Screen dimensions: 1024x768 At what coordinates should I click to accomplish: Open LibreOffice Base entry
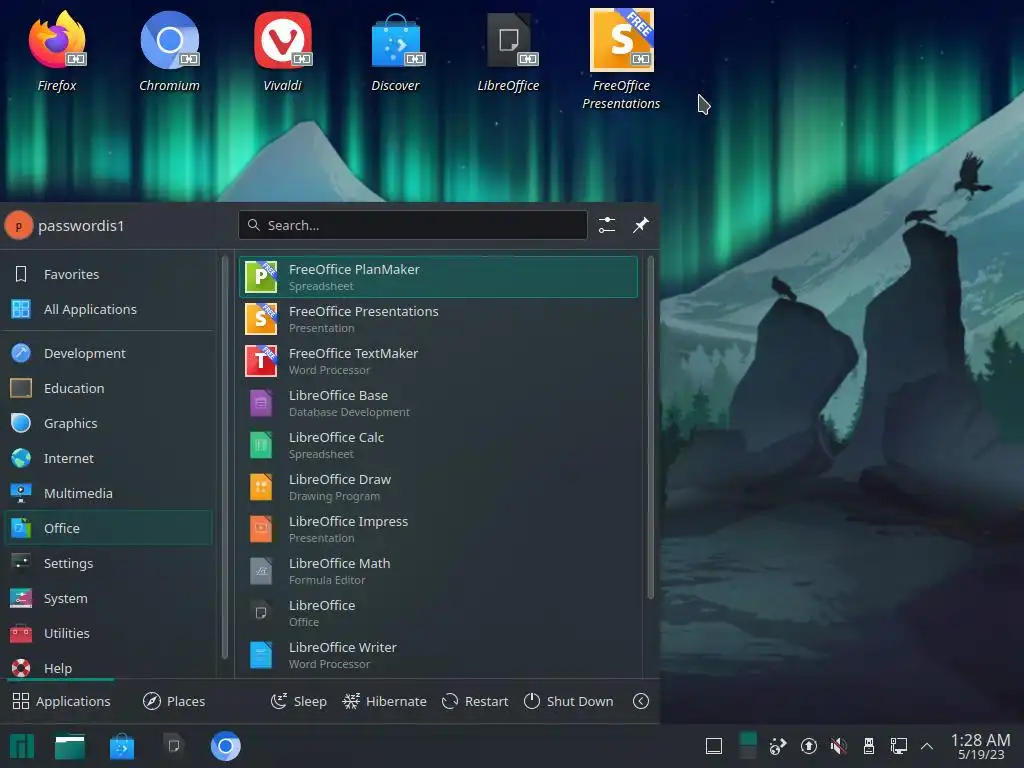438,403
